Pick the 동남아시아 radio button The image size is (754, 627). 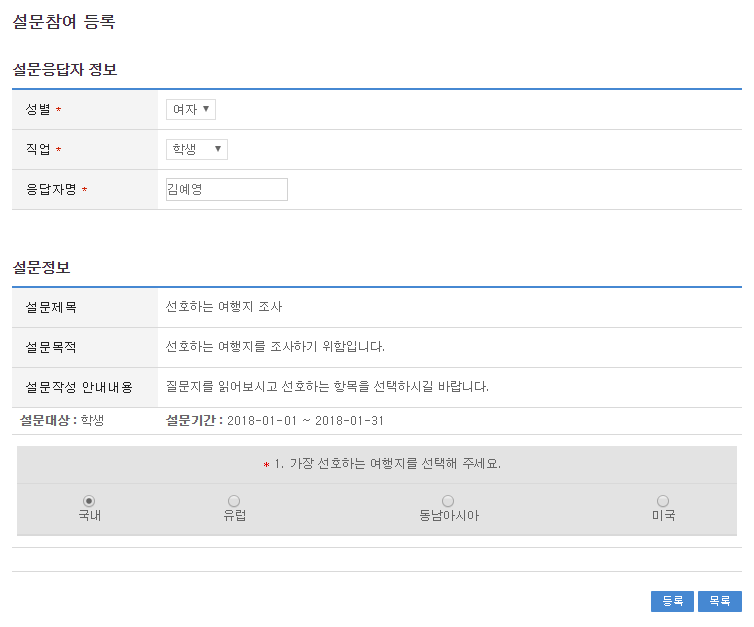pos(448,500)
